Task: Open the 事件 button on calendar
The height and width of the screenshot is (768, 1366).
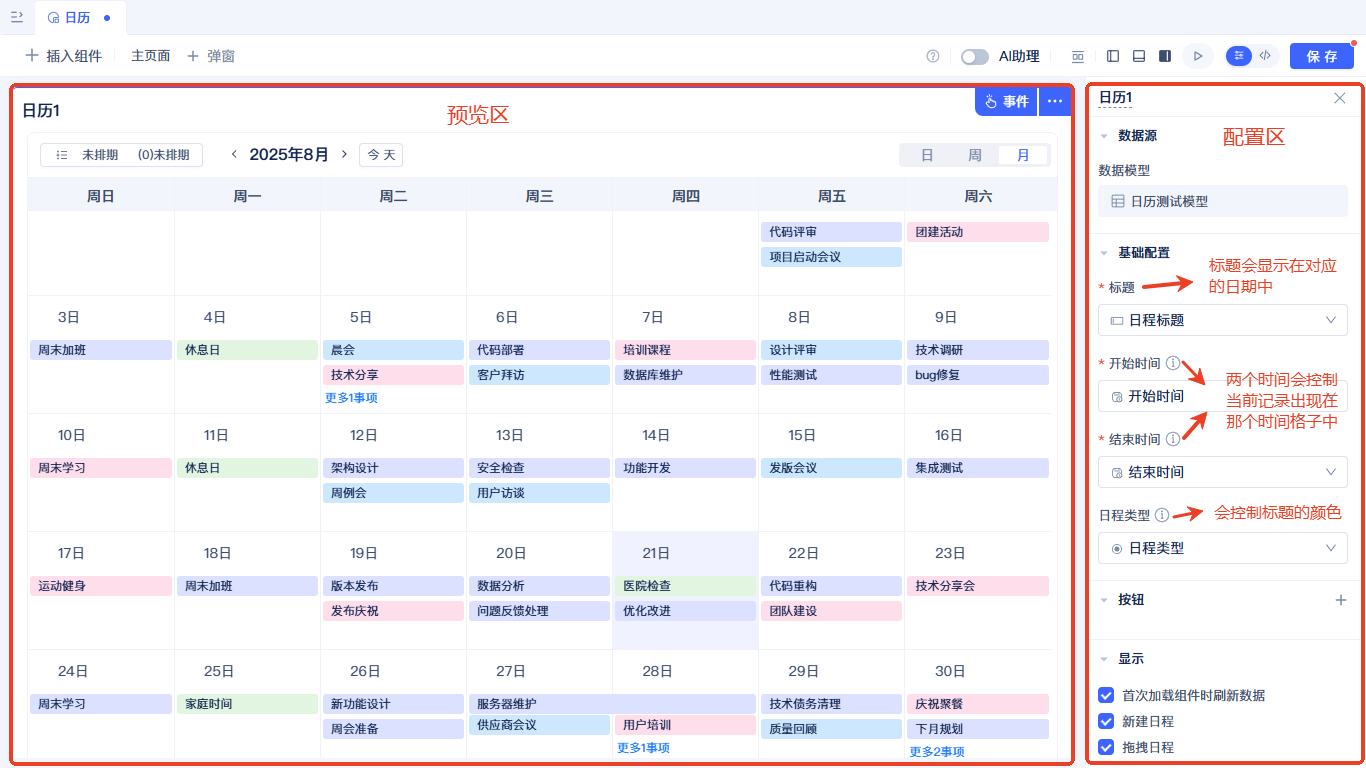Action: (1006, 101)
